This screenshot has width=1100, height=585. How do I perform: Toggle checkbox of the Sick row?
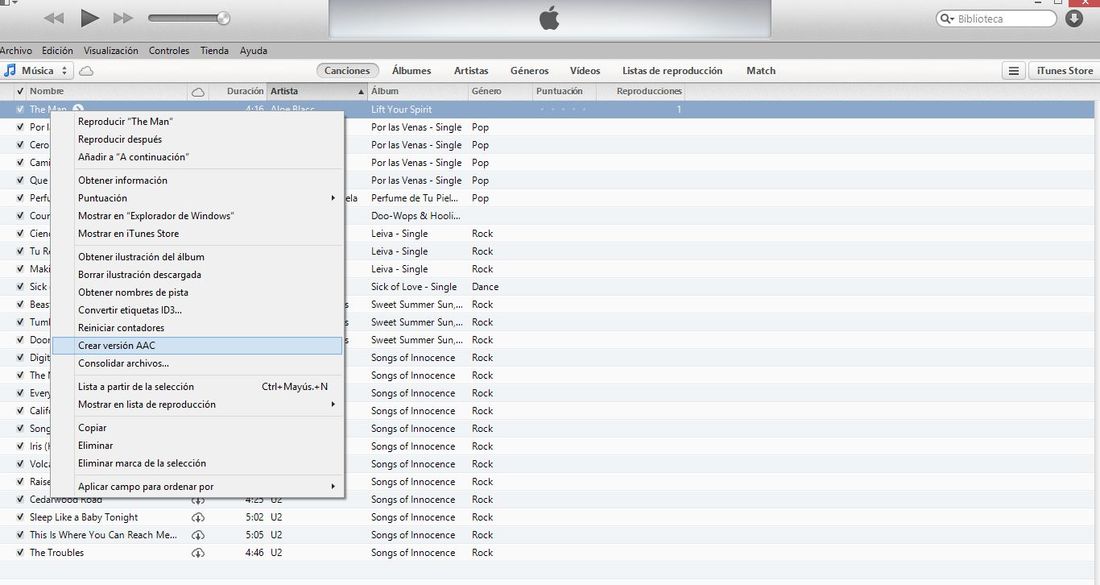(20, 287)
